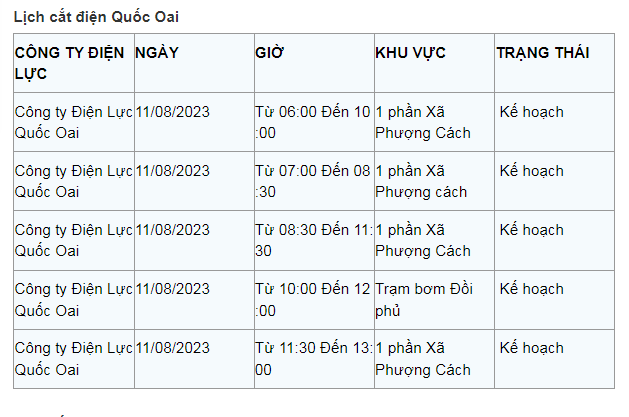This screenshot has width=629, height=417.
Task: Click the 'CÔNG TY ĐIỆN LỰC' column header
Action: tap(72, 63)
